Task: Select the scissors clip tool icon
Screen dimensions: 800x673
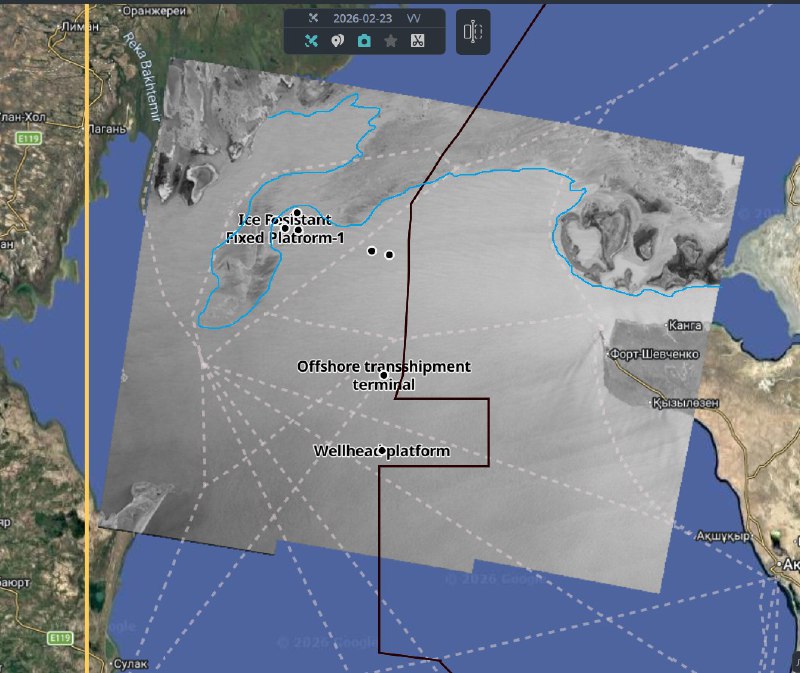Action: click(x=418, y=41)
